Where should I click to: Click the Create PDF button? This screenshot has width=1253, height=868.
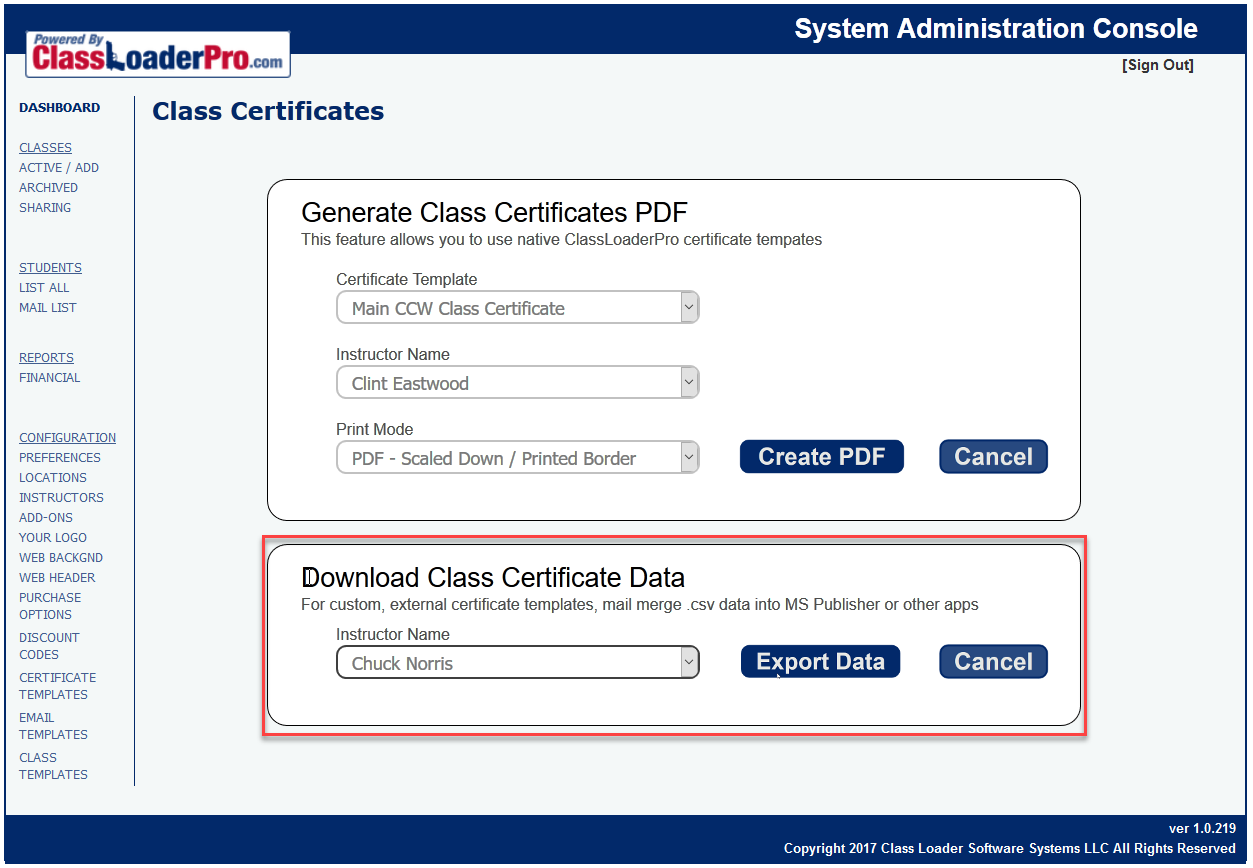[821, 457]
